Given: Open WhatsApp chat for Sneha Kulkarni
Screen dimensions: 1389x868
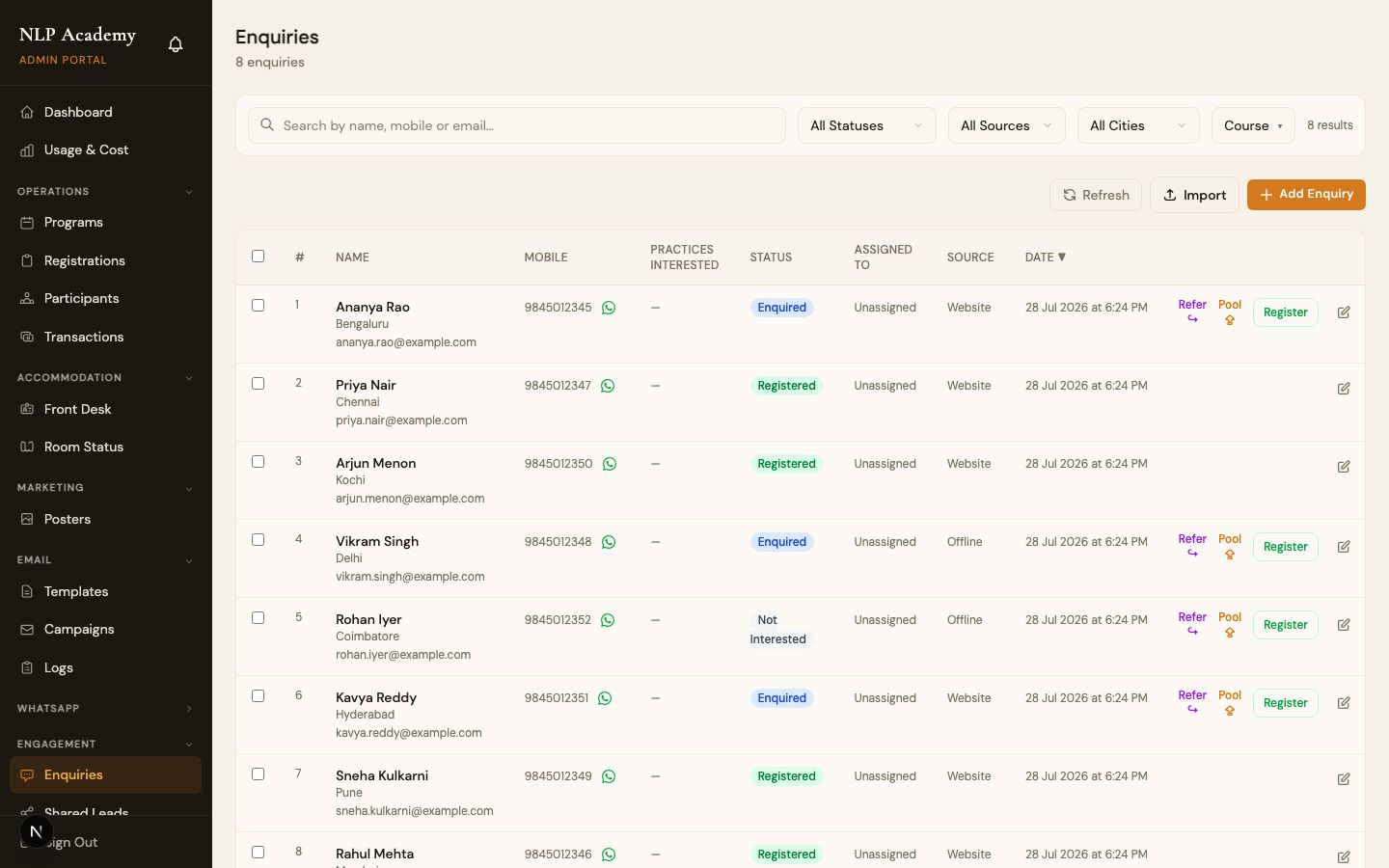Looking at the screenshot, I should (609, 776).
